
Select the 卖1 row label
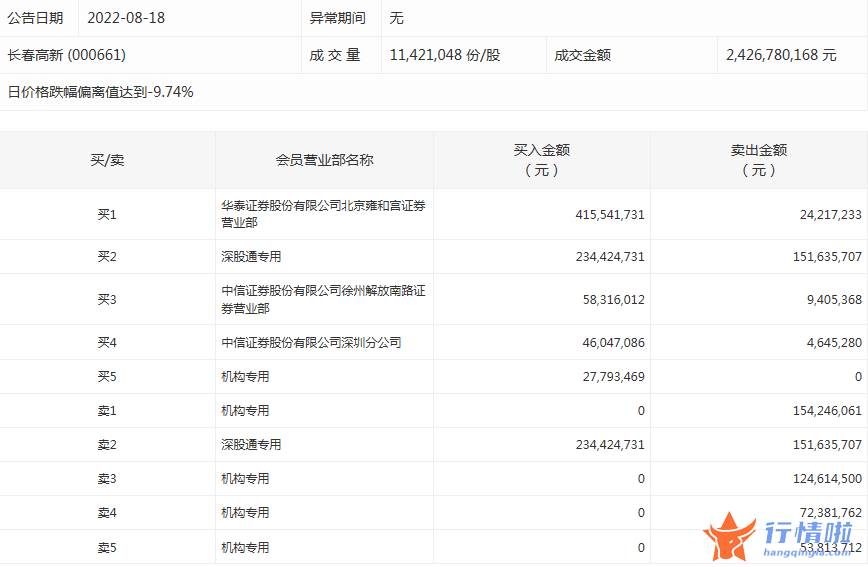[x=107, y=410]
